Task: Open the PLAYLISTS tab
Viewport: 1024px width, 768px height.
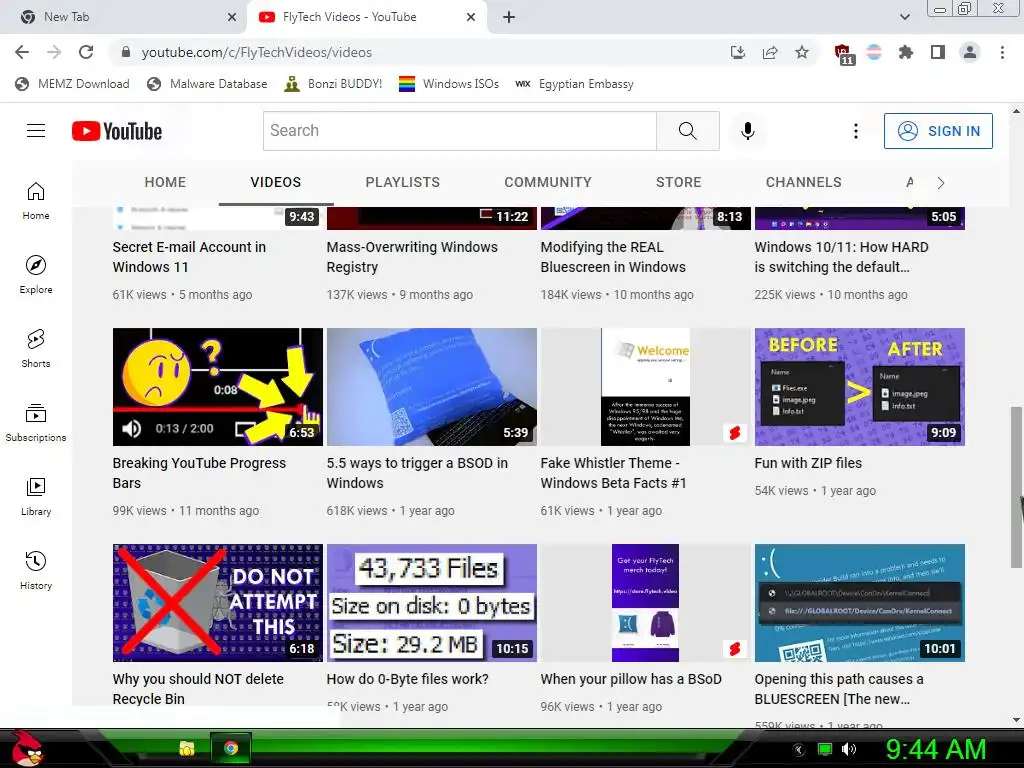Action: point(403,182)
